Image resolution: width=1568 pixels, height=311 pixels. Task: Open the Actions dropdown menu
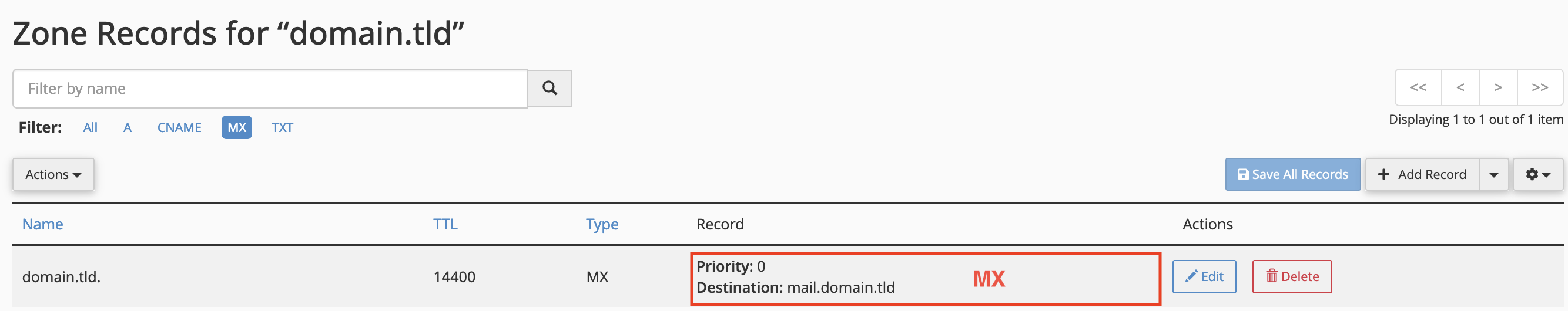(53, 174)
